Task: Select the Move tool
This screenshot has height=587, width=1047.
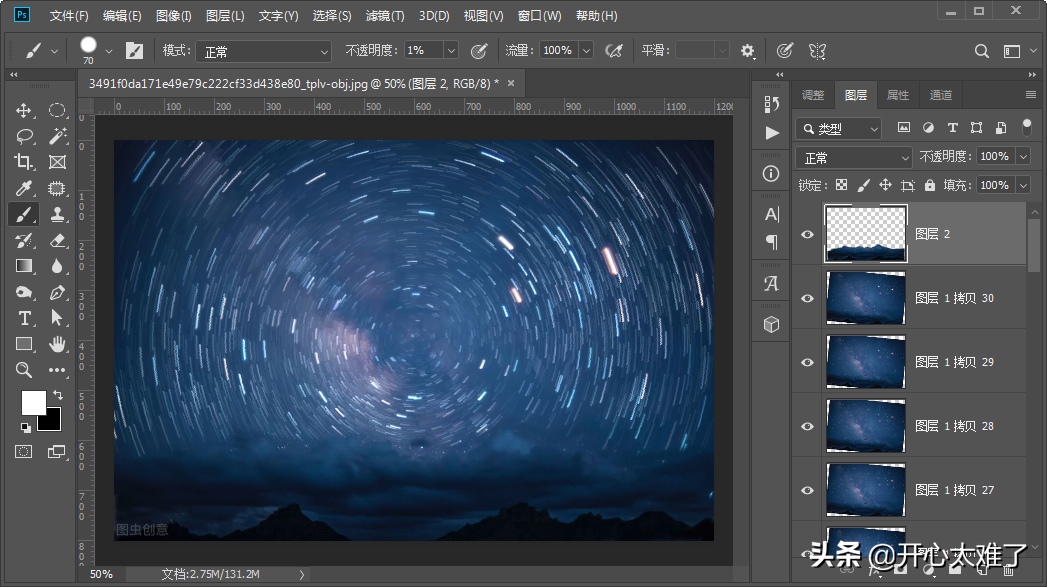Action: pos(24,110)
